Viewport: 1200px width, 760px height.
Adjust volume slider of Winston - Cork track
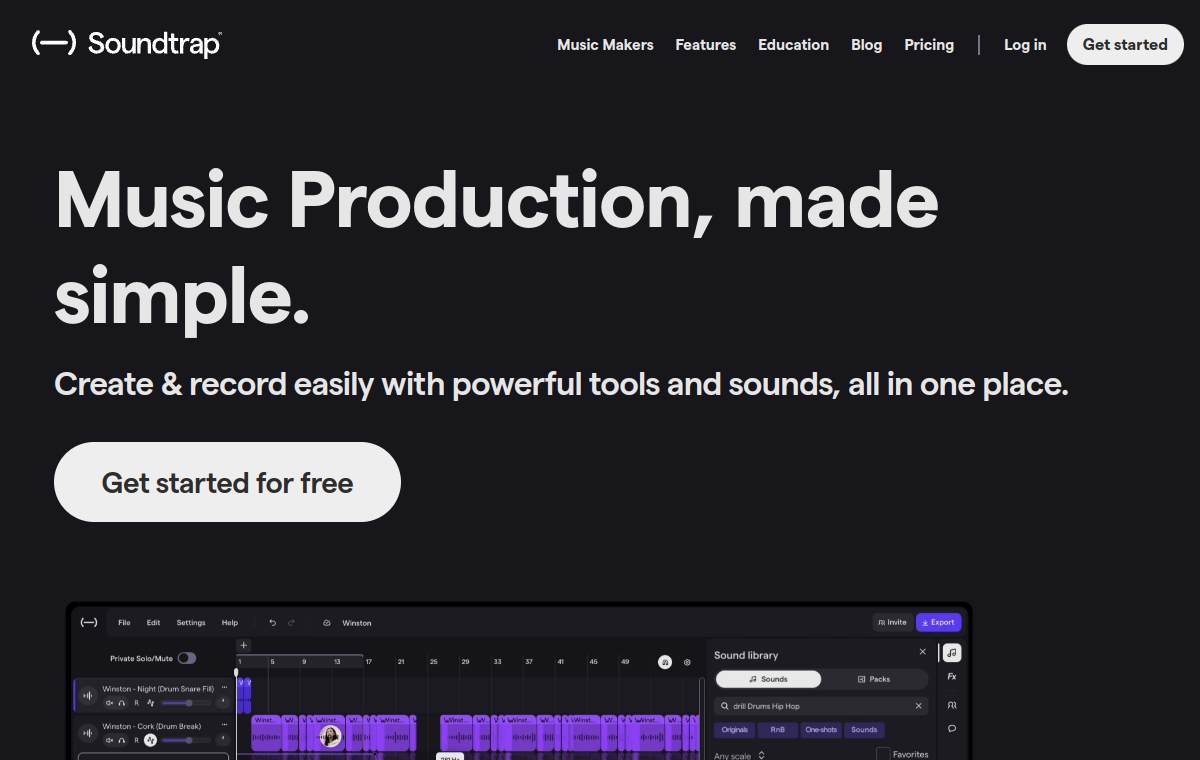click(x=186, y=740)
